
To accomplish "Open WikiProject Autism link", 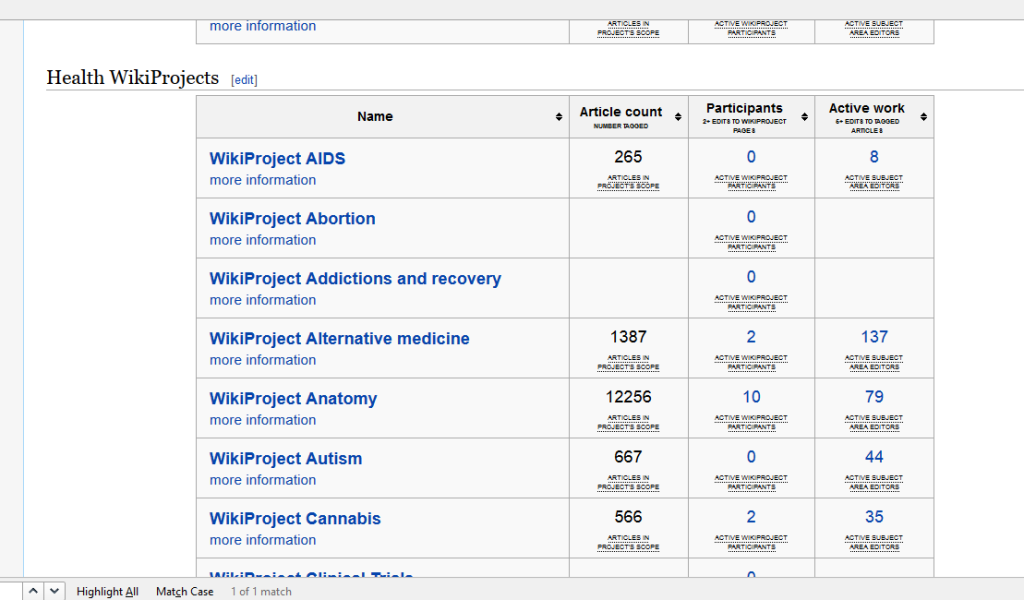I will click(x=285, y=459).
